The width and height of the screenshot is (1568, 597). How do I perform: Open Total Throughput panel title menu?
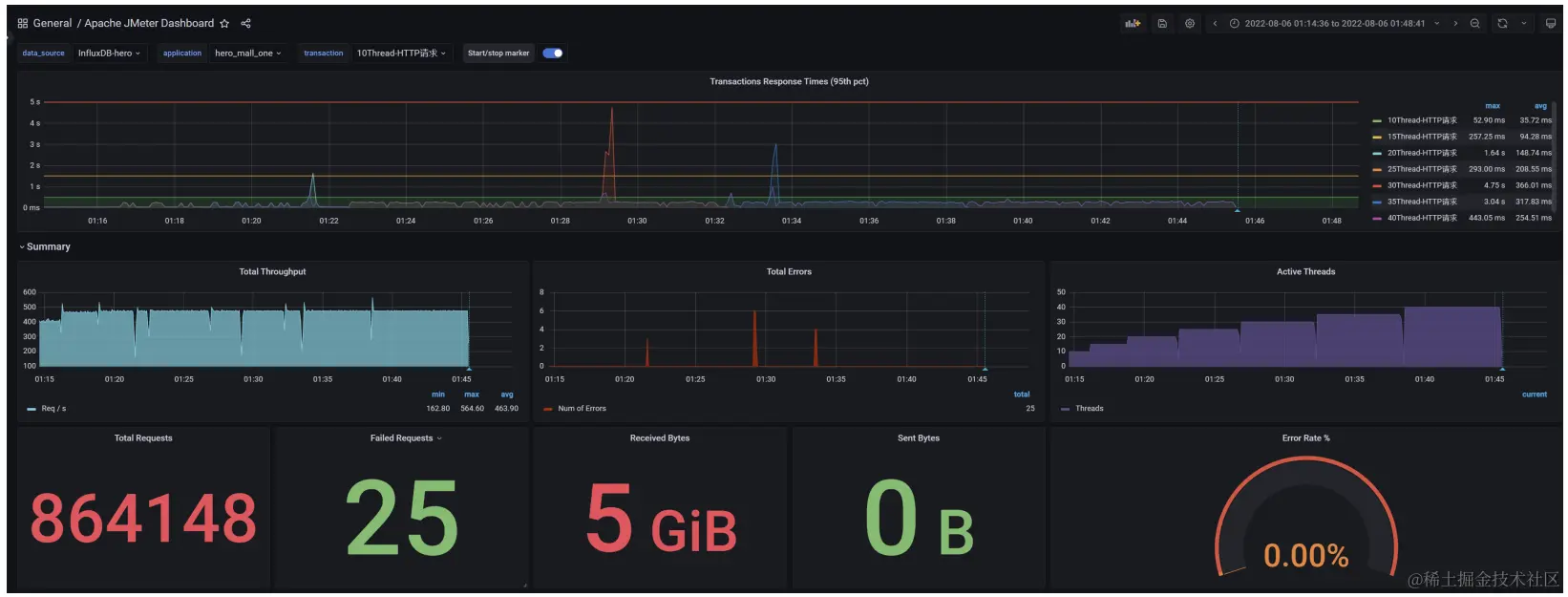272,272
